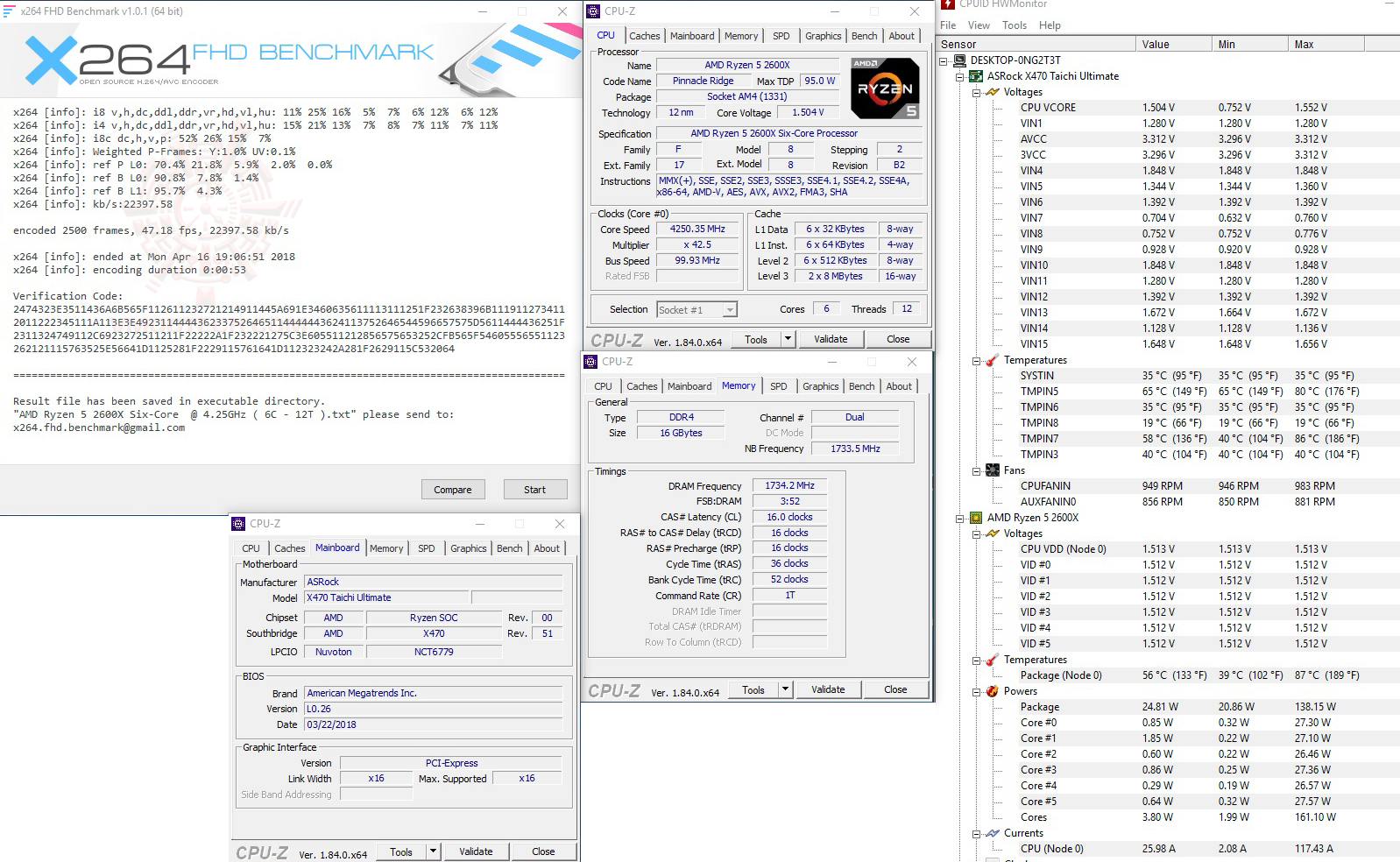
Task: Click the BIOS Date field showing 03/22/2018
Action: point(433,725)
